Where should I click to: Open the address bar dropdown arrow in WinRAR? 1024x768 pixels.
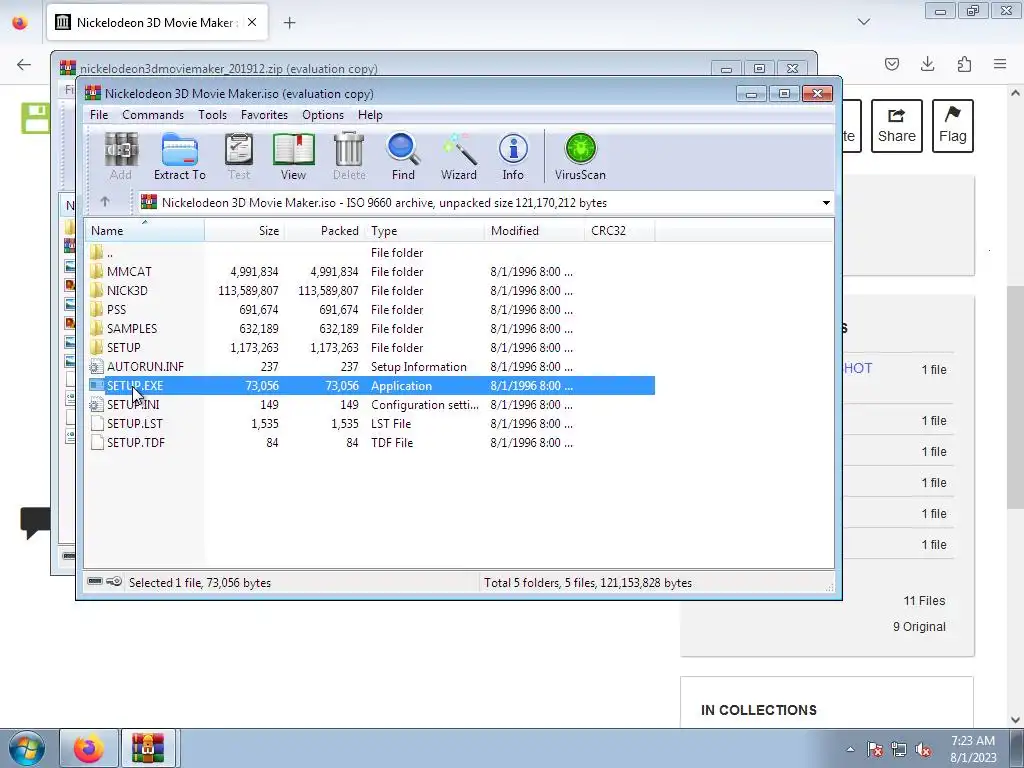pos(826,202)
